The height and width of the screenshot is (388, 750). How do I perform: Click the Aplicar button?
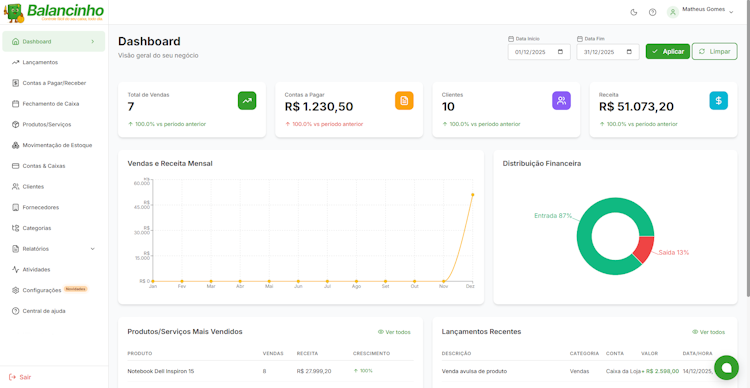[668, 51]
